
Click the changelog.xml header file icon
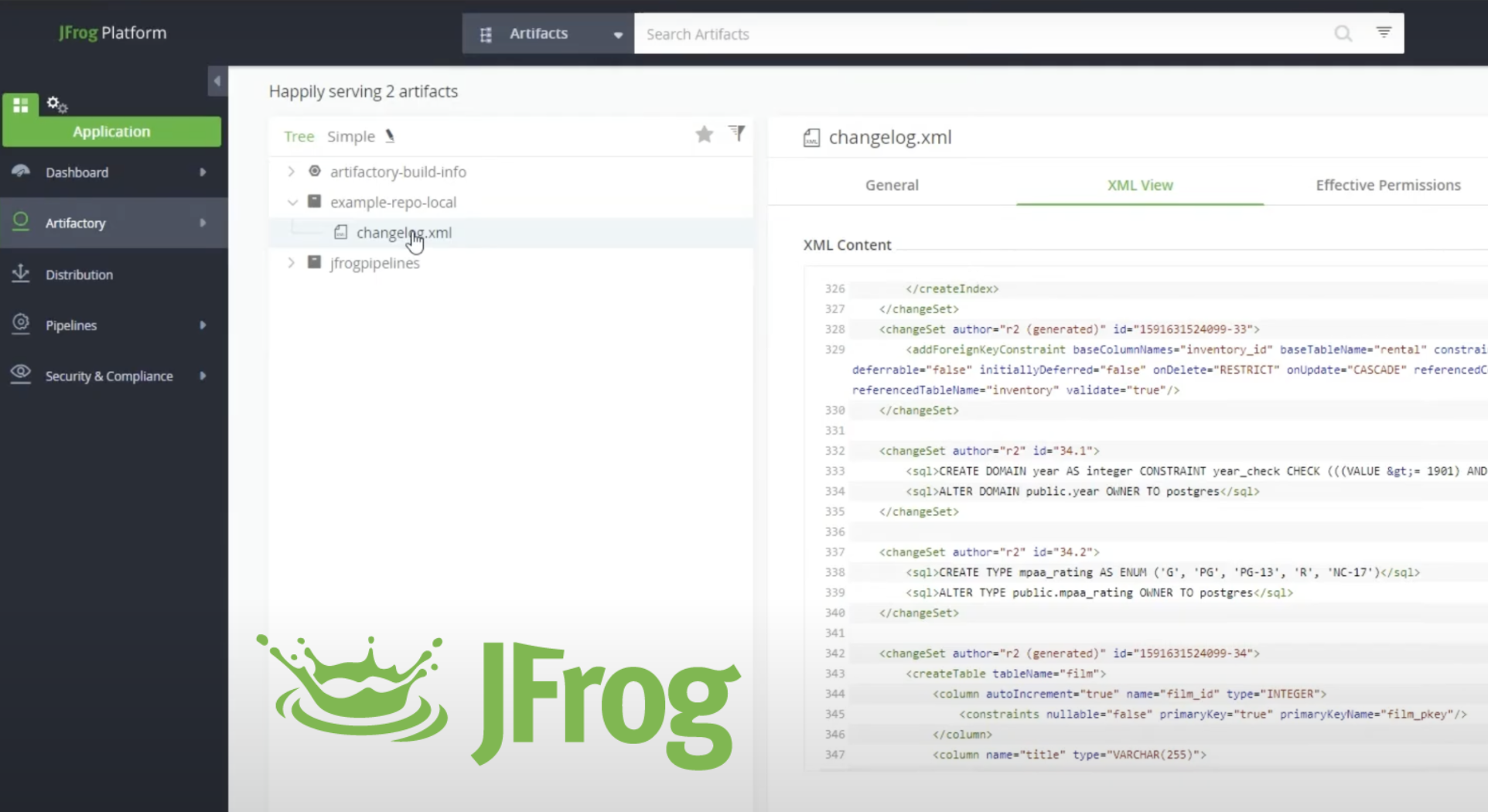[811, 138]
